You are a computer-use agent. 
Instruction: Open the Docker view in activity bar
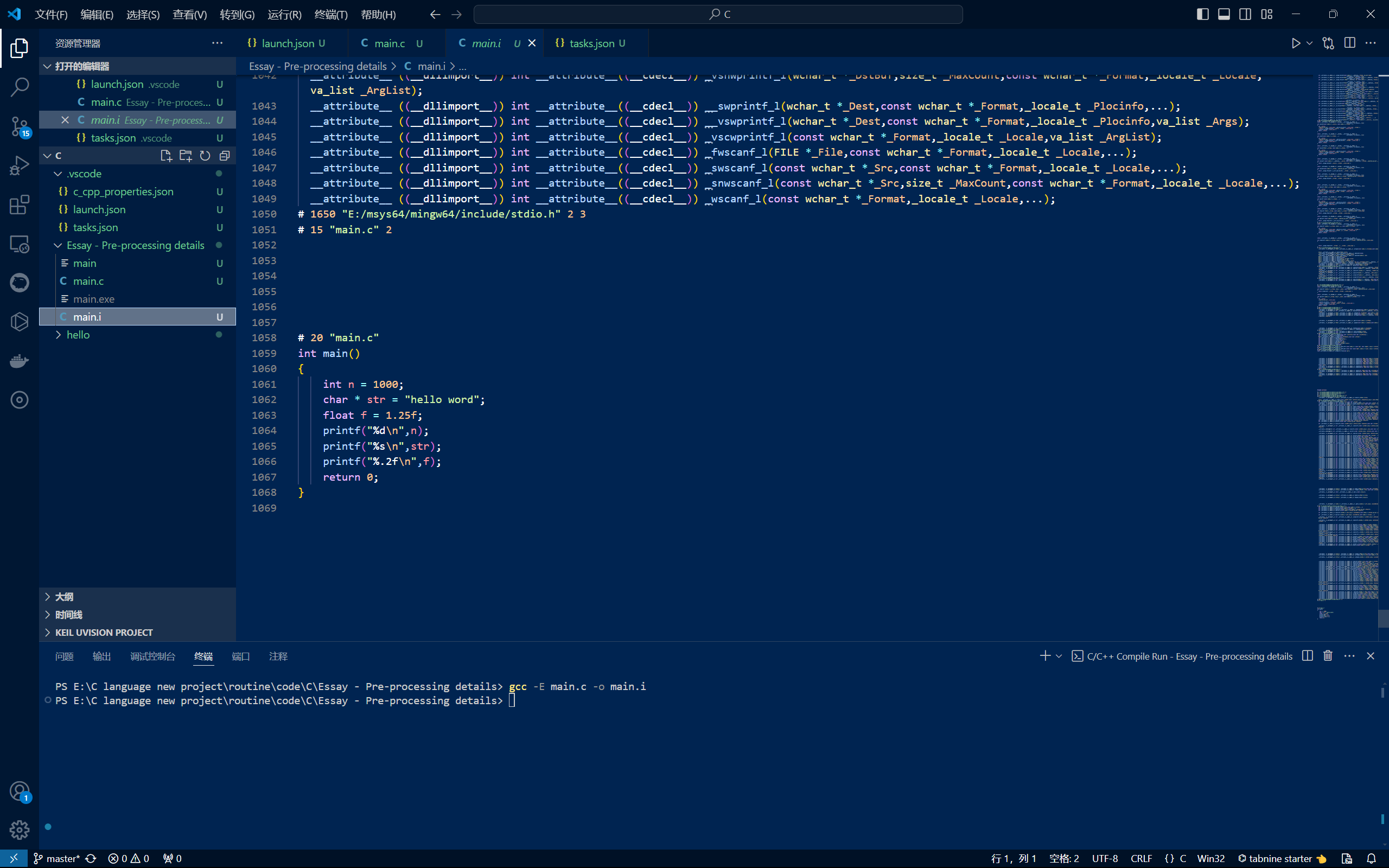pyautogui.click(x=20, y=361)
